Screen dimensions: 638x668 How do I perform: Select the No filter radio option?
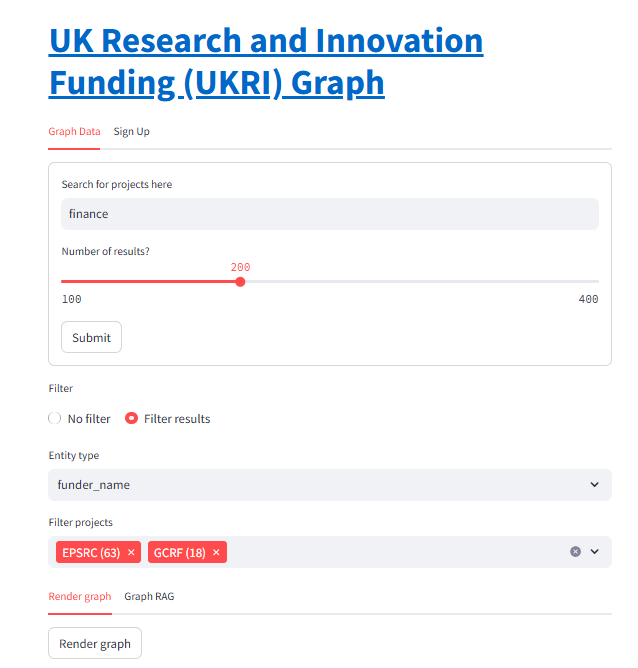[x=55, y=418]
